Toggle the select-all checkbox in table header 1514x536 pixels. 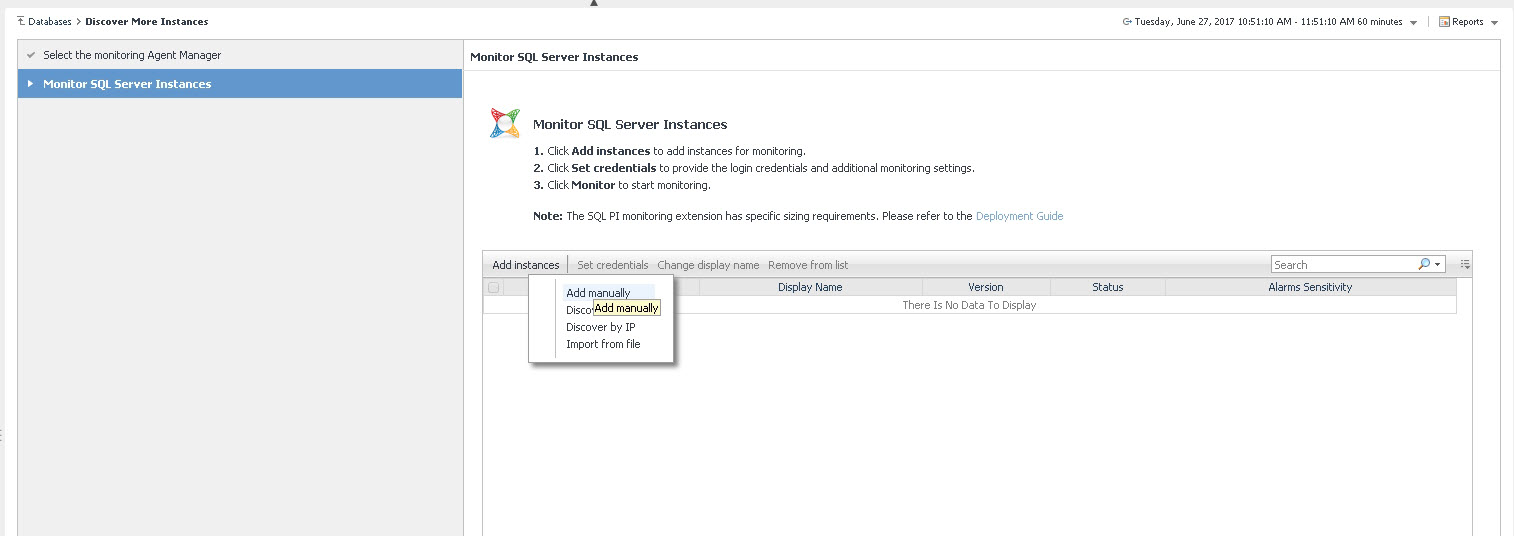pyautogui.click(x=493, y=288)
